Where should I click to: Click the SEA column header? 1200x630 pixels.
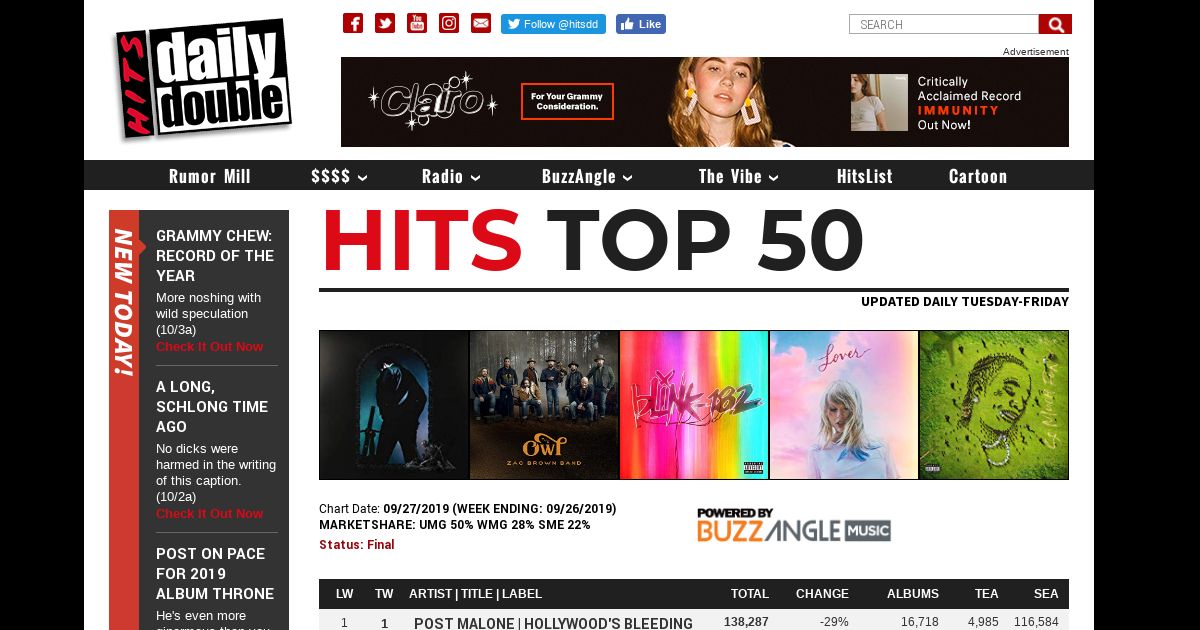coord(1046,594)
